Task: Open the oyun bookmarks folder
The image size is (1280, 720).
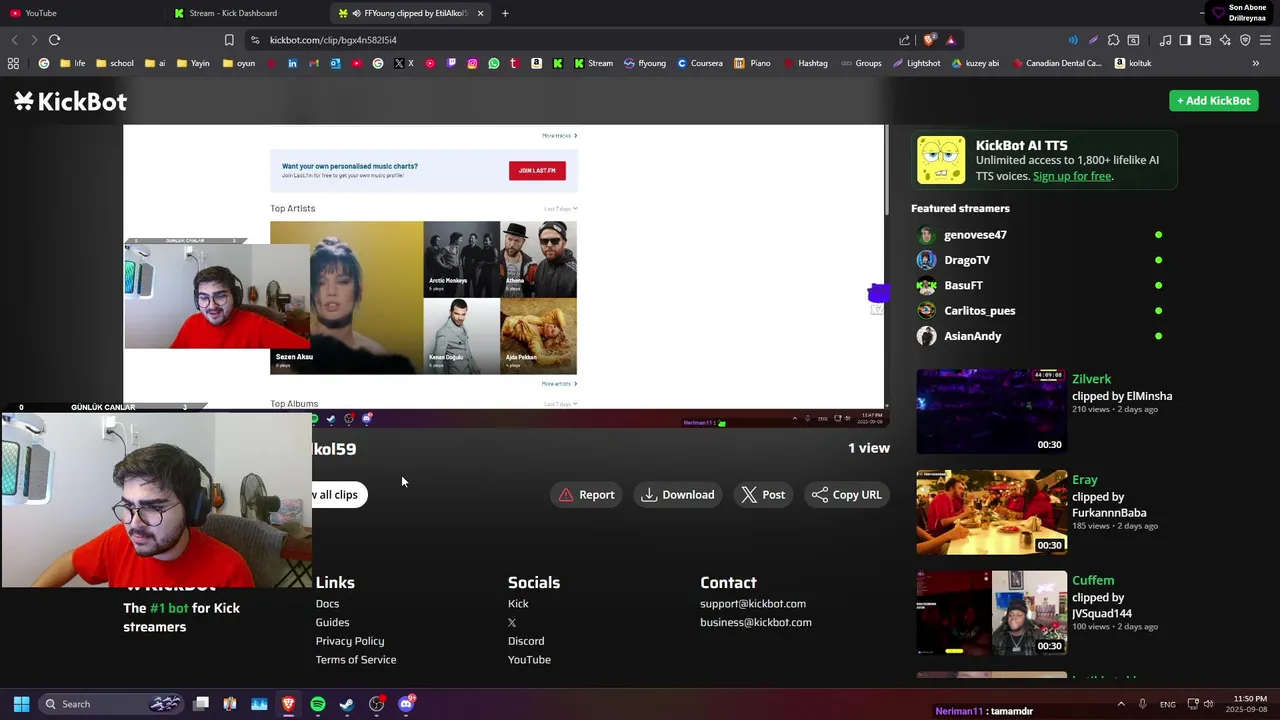Action: (x=239, y=63)
